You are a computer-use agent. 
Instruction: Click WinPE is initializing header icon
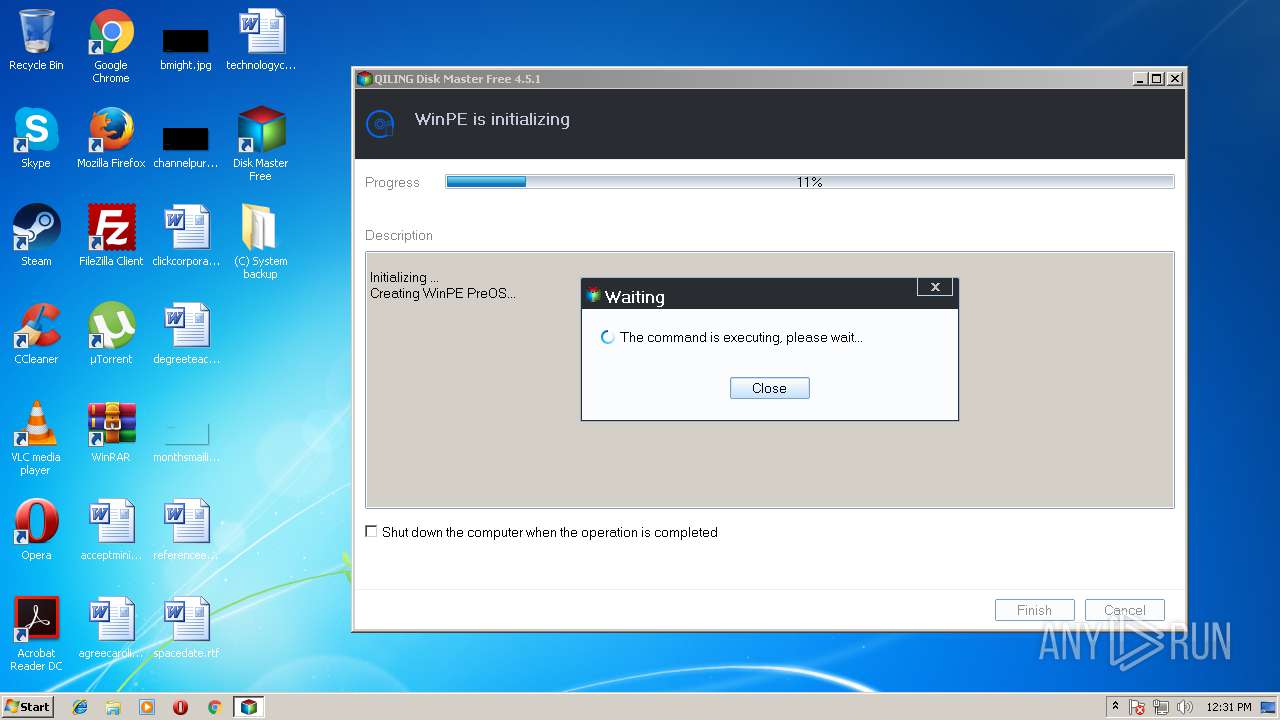pos(379,123)
